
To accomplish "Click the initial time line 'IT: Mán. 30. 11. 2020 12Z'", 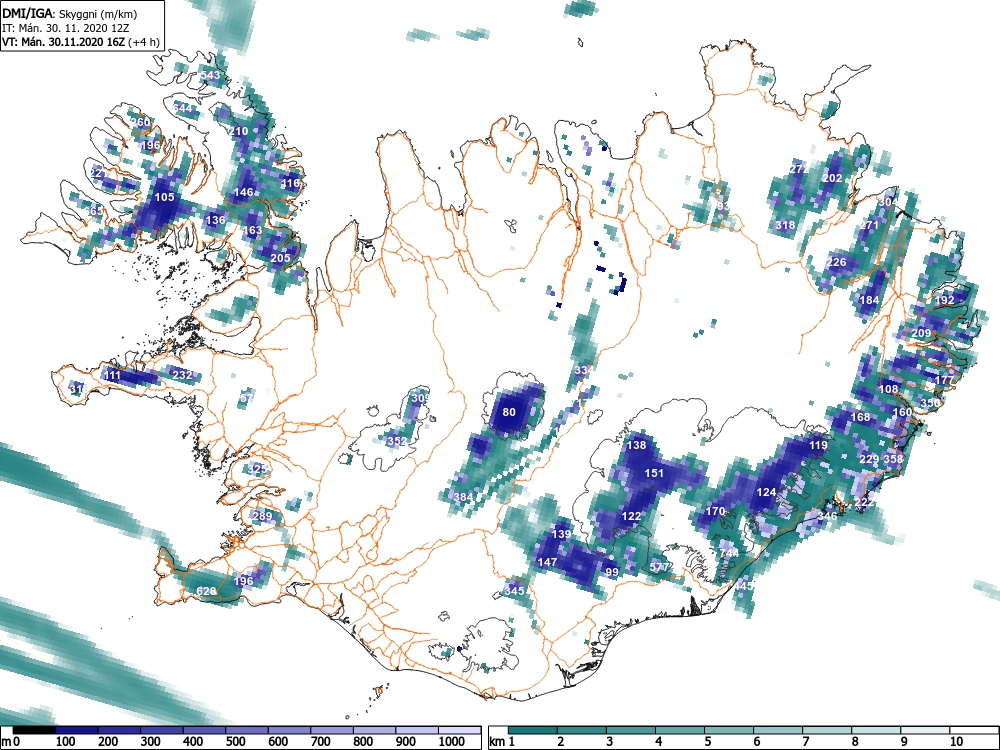I will (66, 28).
